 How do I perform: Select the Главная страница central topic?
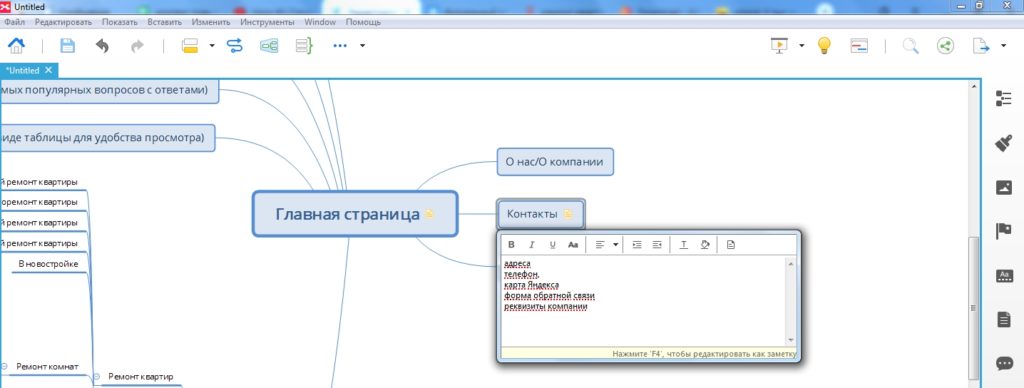[355, 214]
